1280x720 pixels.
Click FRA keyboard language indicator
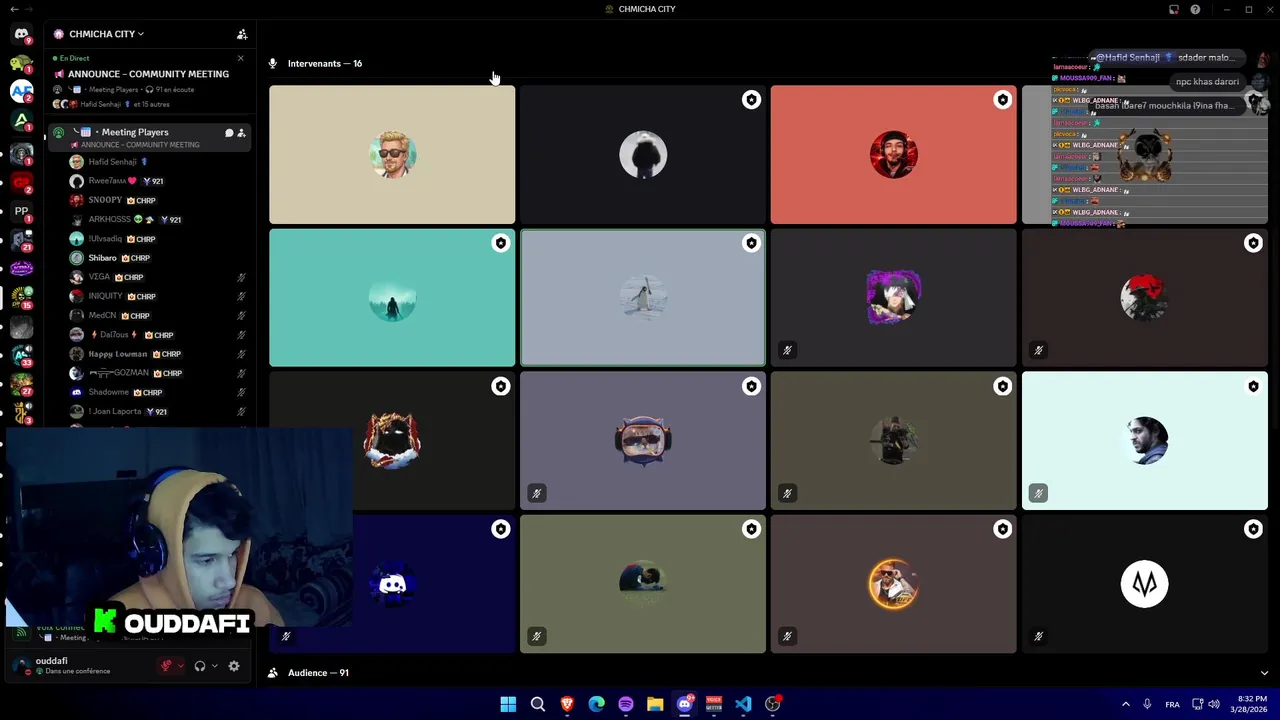tap(1172, 704)
